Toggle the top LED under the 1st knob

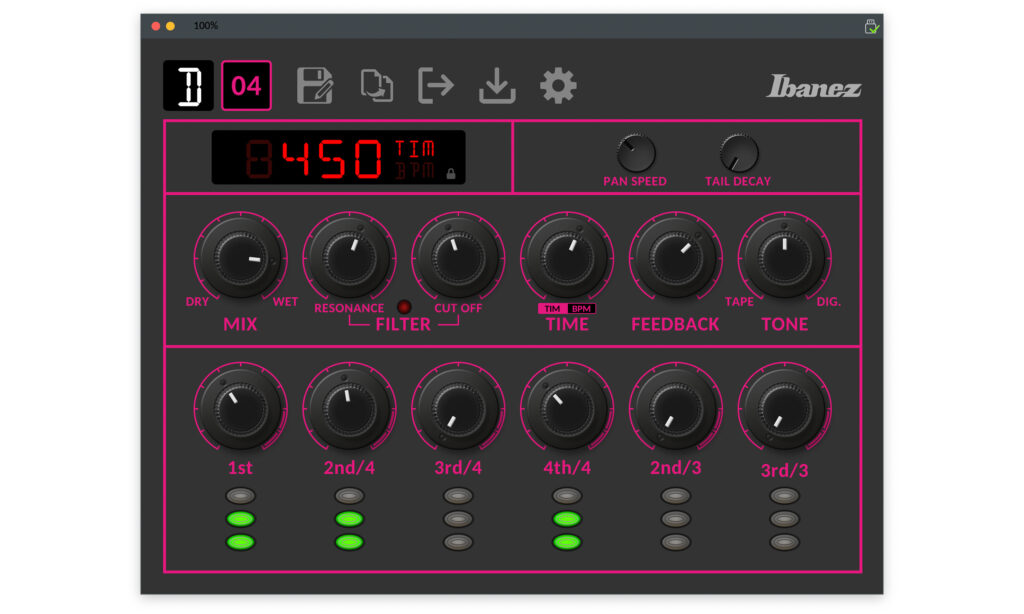[x=241, y=495]
